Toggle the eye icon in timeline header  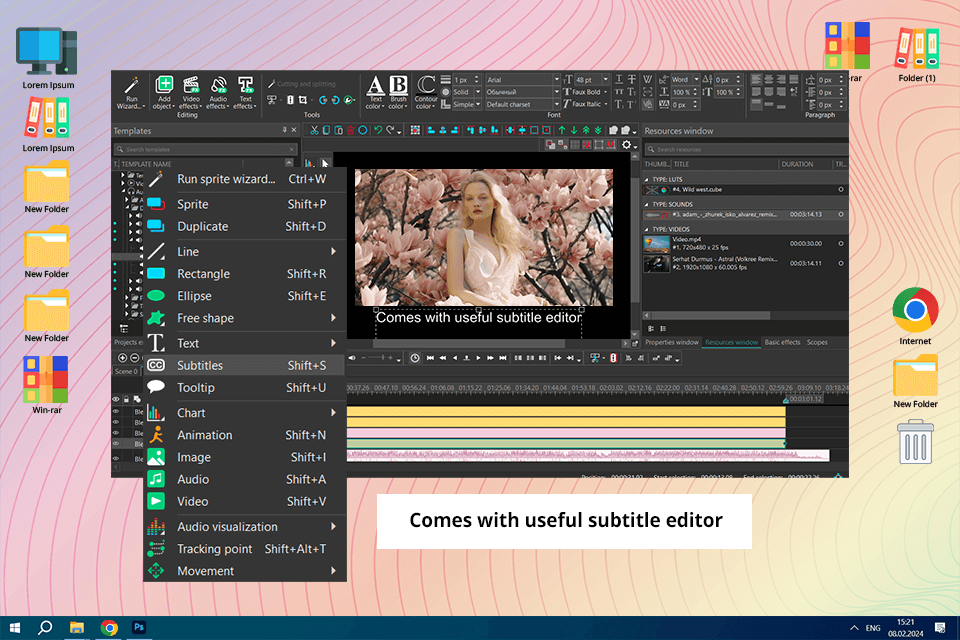click(x=116, y=399)
